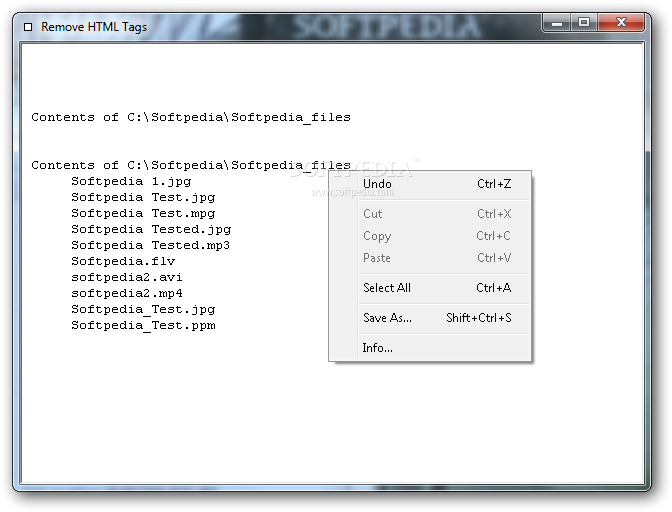The image size is (672, 512).
Task: Click the 'Remove HTML Tags' title bar text
Action: pyautogui.click(x=94, y=27)
